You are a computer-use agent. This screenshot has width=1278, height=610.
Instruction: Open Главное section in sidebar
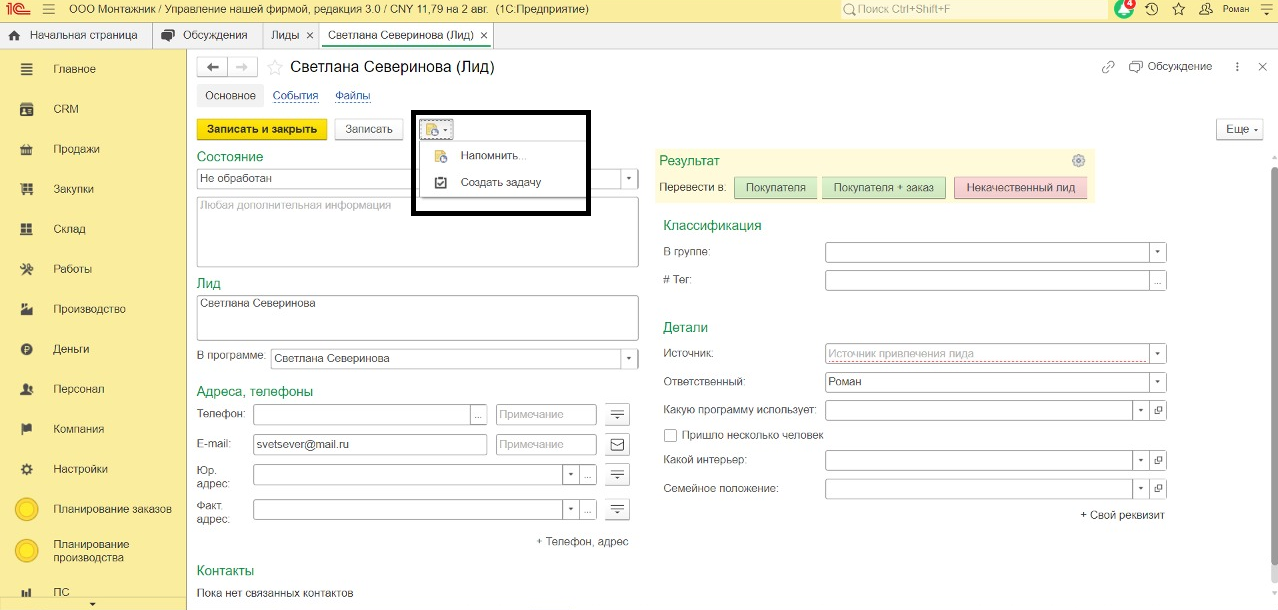click(x=74, y=69)
